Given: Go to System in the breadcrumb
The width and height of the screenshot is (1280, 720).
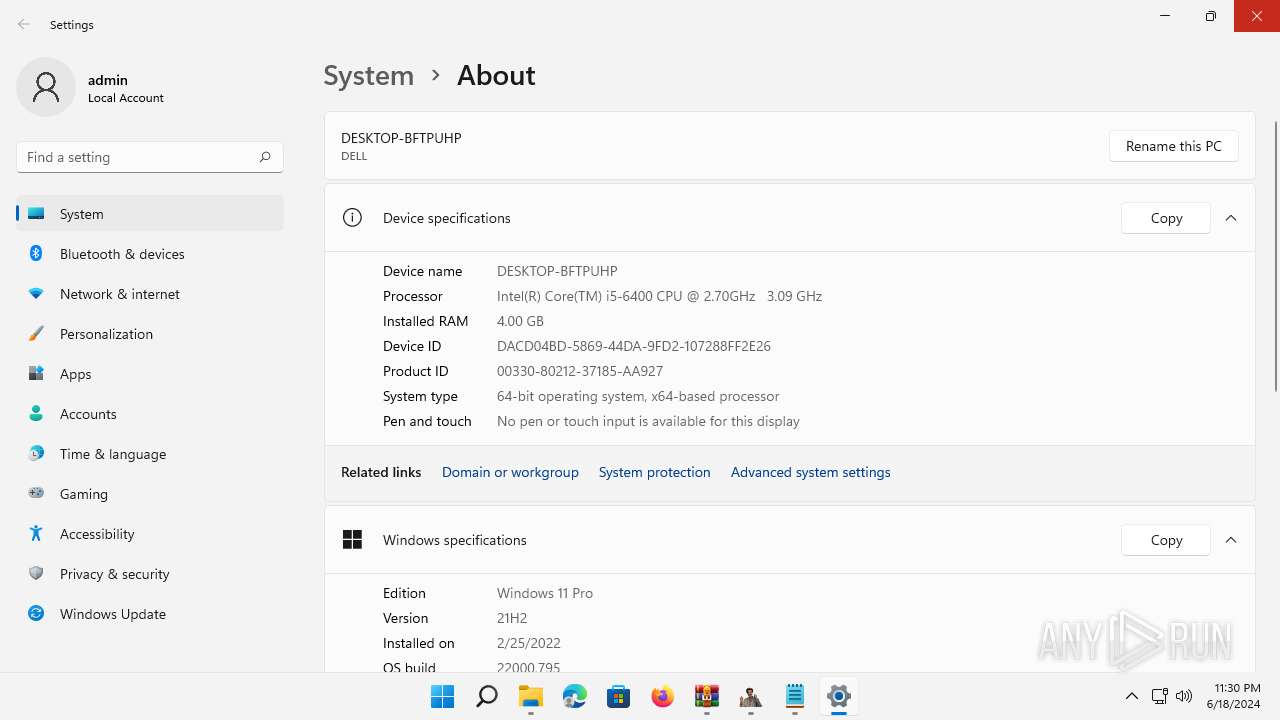Looking at the screenshot, I should coord(368,76).
